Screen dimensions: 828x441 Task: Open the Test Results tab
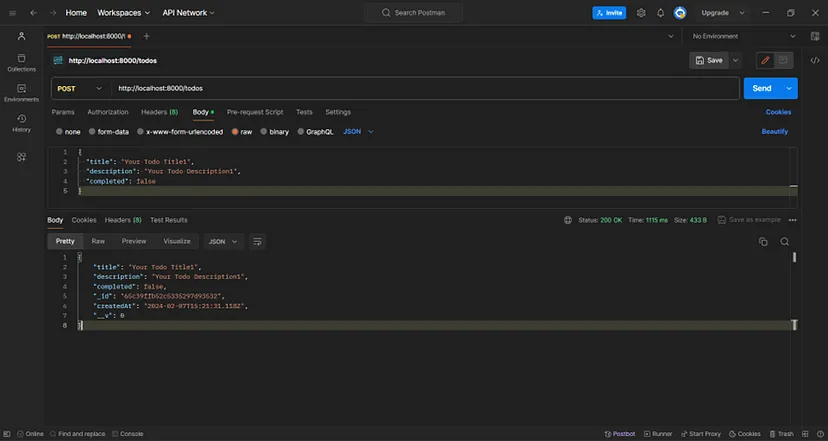coord(169,220)
